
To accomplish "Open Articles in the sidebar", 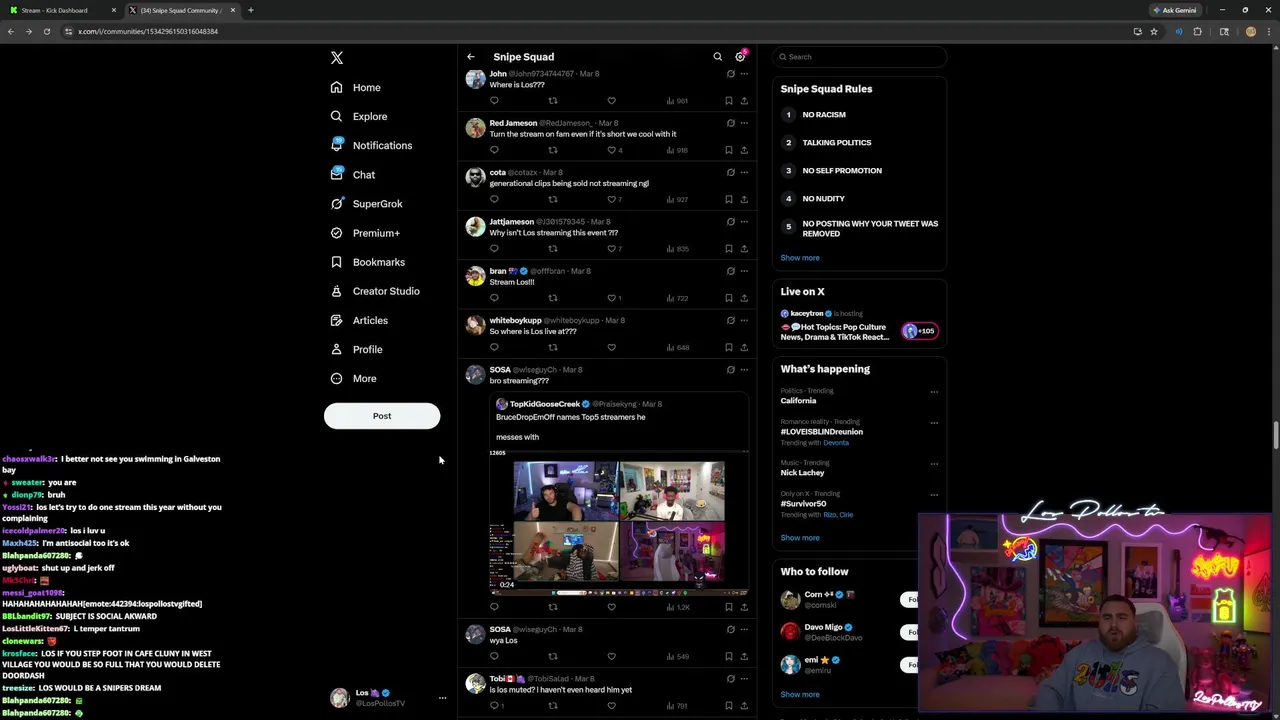I will [x=359, y=320].
